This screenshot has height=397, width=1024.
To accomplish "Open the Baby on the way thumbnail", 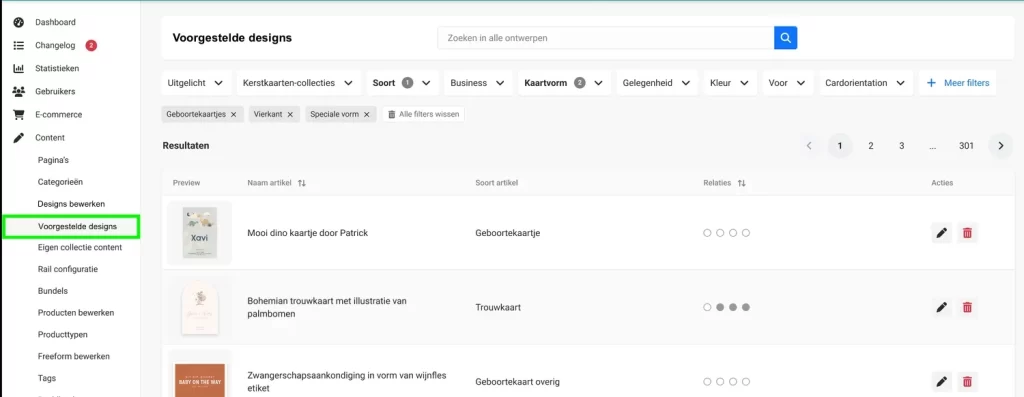I will 199,373.
